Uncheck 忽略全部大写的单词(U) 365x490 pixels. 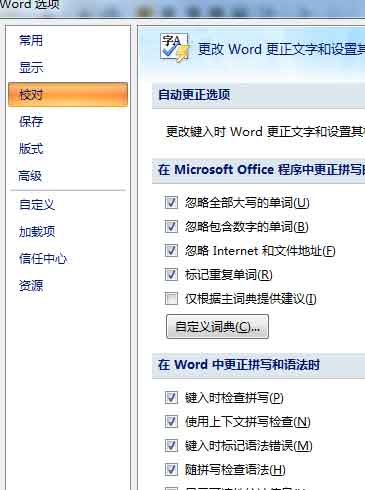[x=171, y=202]
